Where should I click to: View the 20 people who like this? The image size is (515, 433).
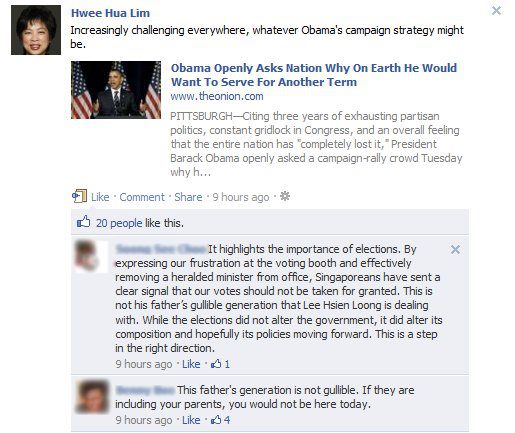(119, 223)
